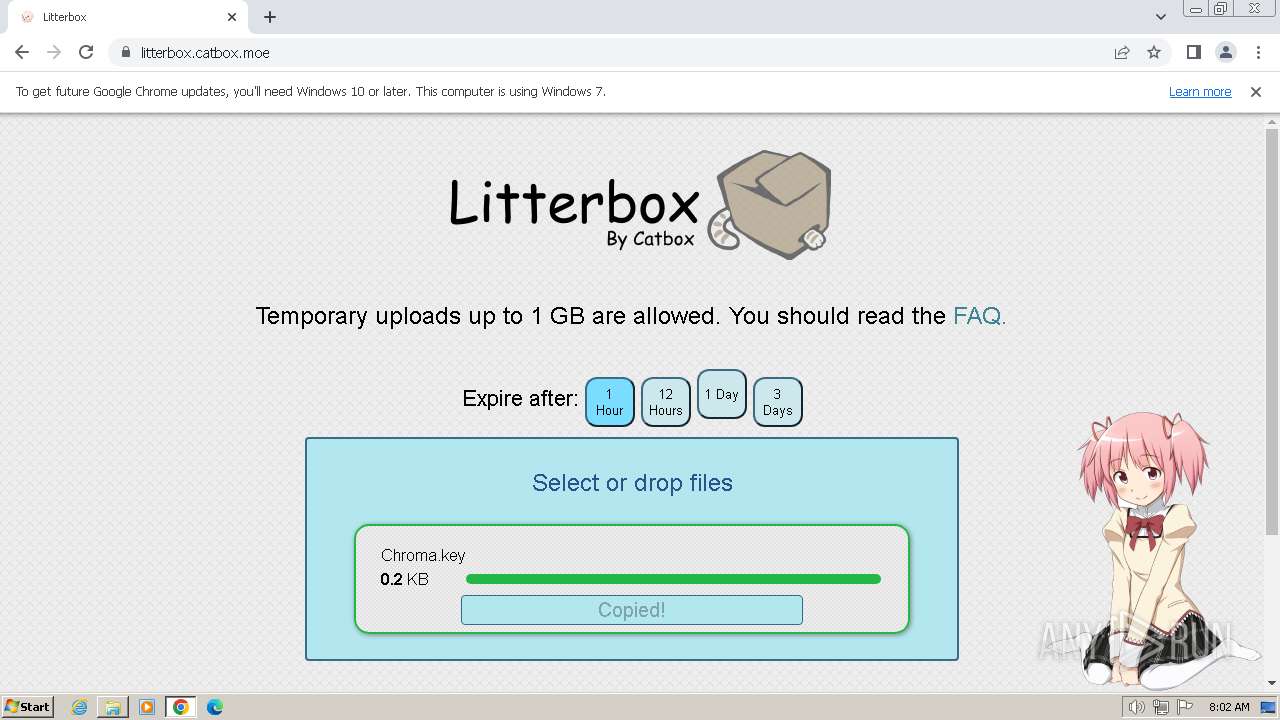The image size is (1280, 720).
Task: Toggle the browser side panel icon
Action: click(x=1193, y=52)
